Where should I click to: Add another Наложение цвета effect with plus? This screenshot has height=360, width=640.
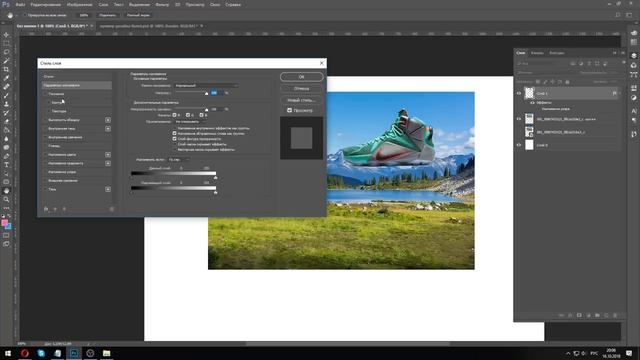[108, 155]
